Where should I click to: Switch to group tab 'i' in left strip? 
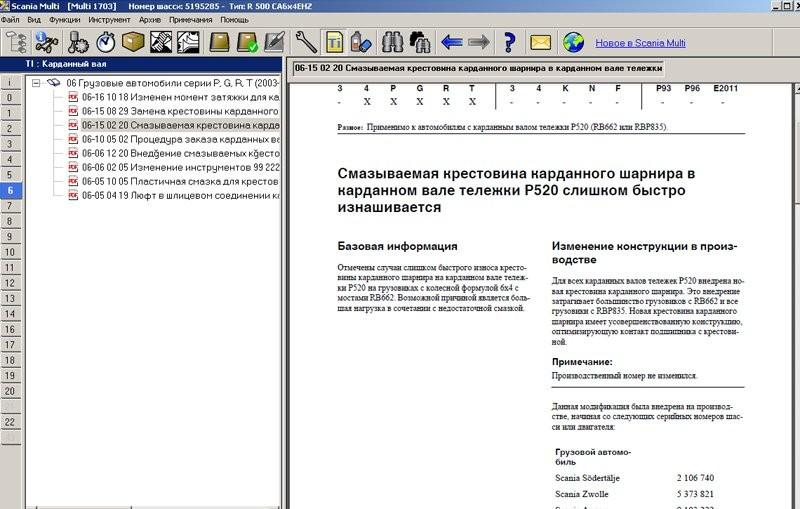pos(10,82)
